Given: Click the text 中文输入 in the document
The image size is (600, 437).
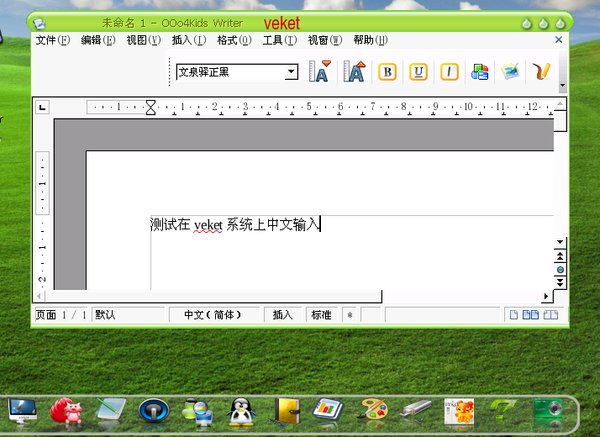Looking at the screenshot, I should 293,224.
